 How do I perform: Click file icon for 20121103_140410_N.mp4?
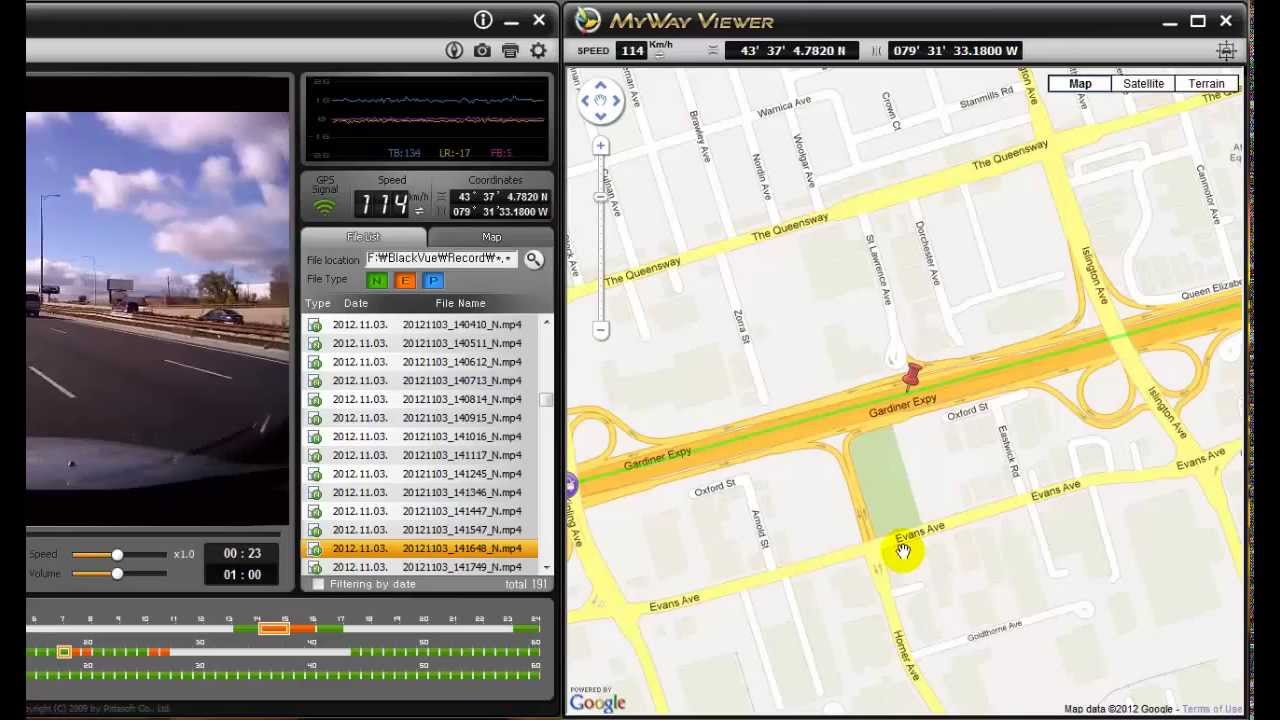[x=315, y=325]
